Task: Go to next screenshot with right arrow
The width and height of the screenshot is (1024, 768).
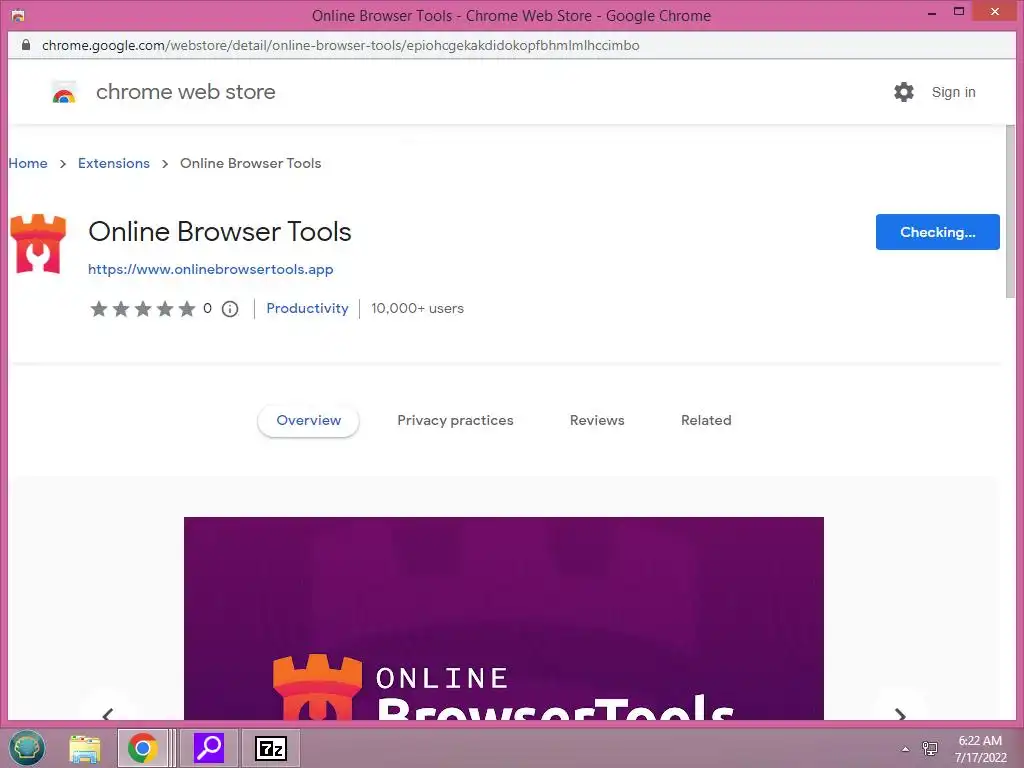Action: (900, 714)
